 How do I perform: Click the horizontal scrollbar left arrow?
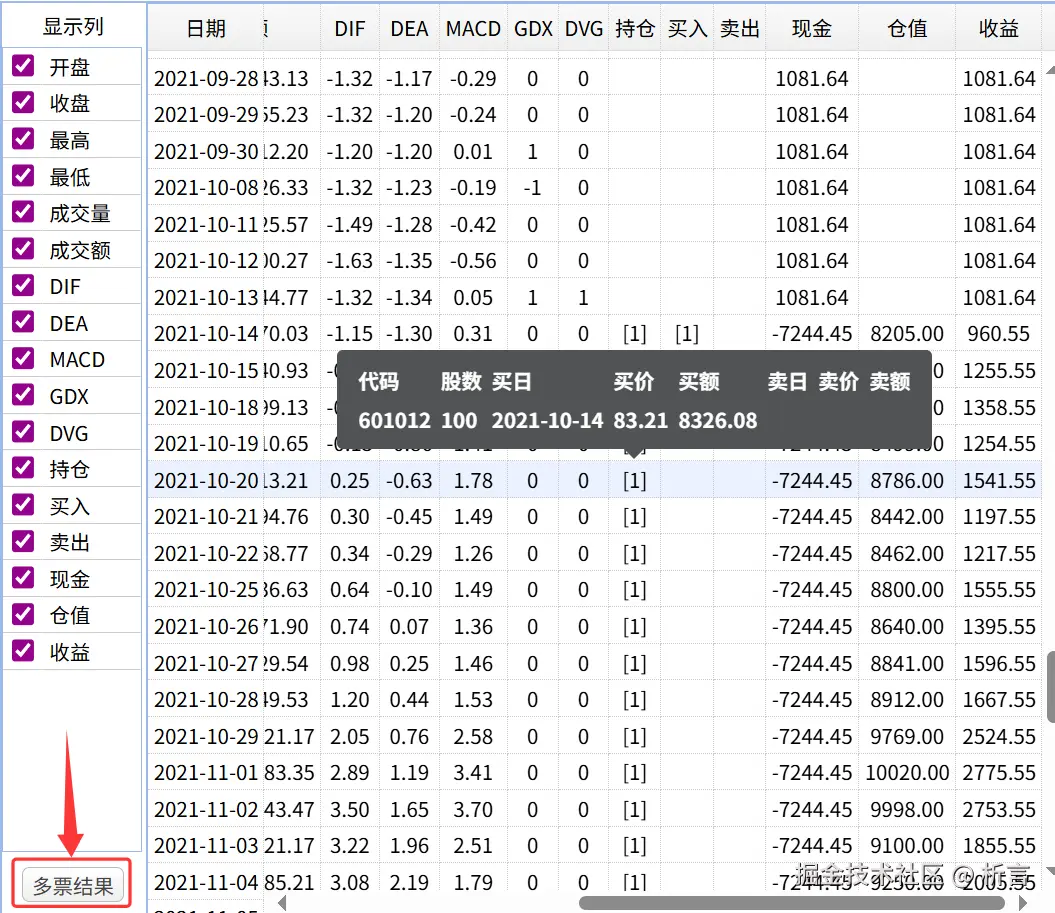[x=282, y=902]
